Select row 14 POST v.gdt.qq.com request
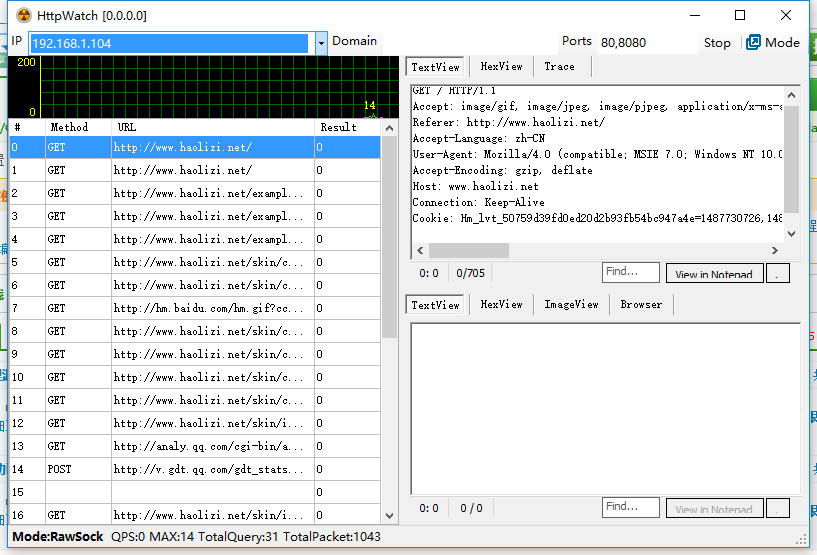Viewport: 817px width, 555px height. (195, 469)
